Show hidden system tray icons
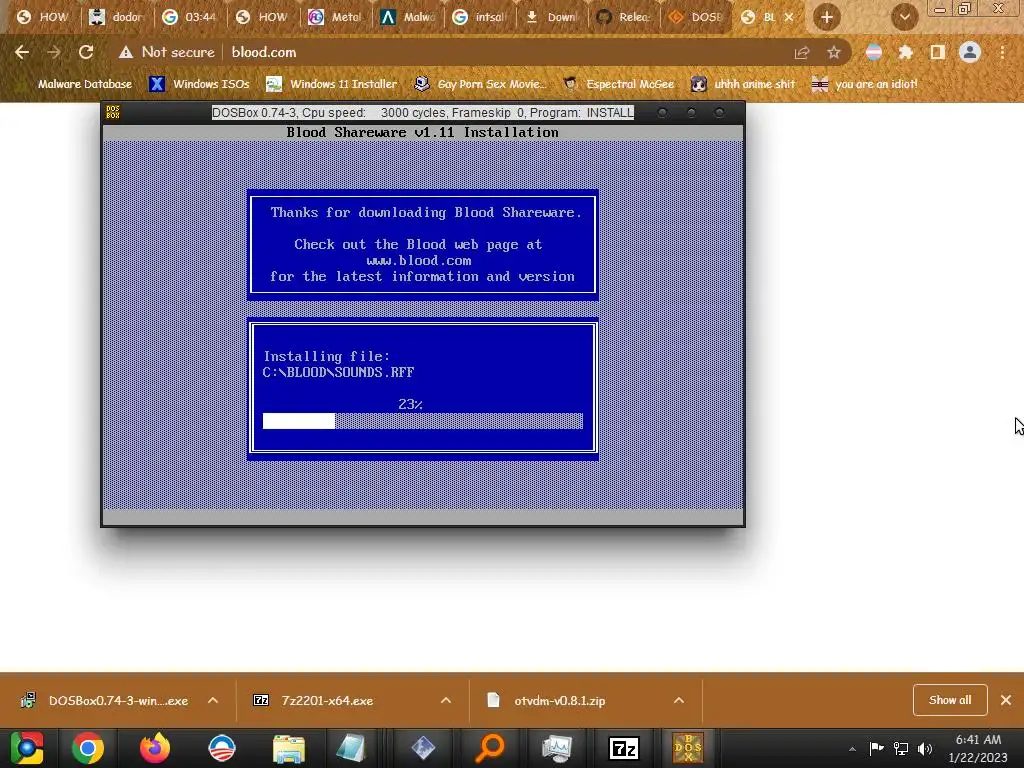1024x768 pixels. point(852,749)
